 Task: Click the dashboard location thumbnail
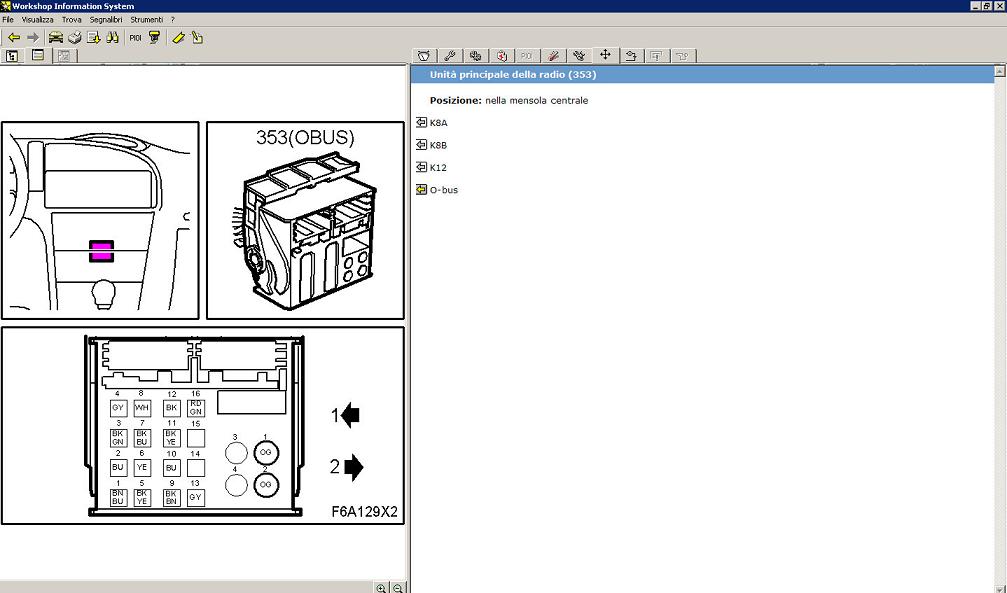(x=100, y=220)
